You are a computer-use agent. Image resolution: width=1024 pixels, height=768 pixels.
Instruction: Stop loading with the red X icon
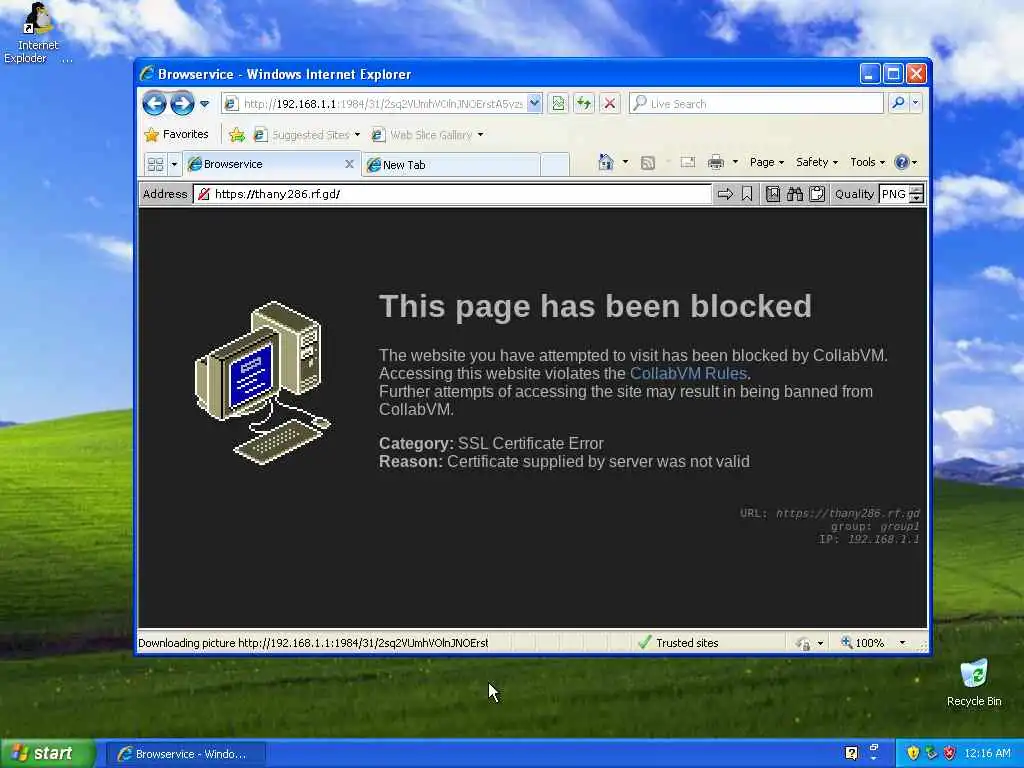click(x=609, y=103)
